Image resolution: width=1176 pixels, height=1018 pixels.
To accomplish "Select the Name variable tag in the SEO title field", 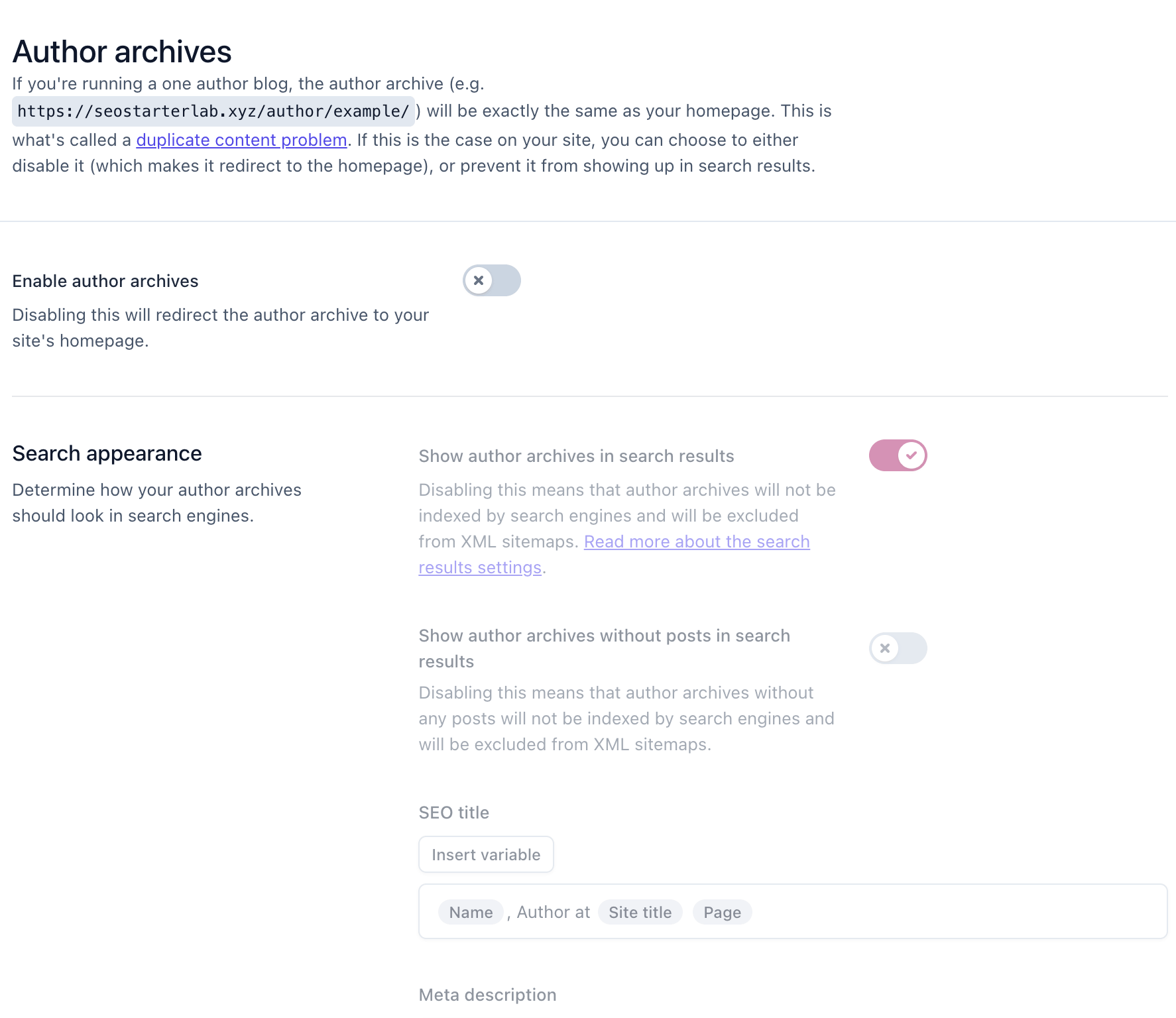I will coord(470,912).
